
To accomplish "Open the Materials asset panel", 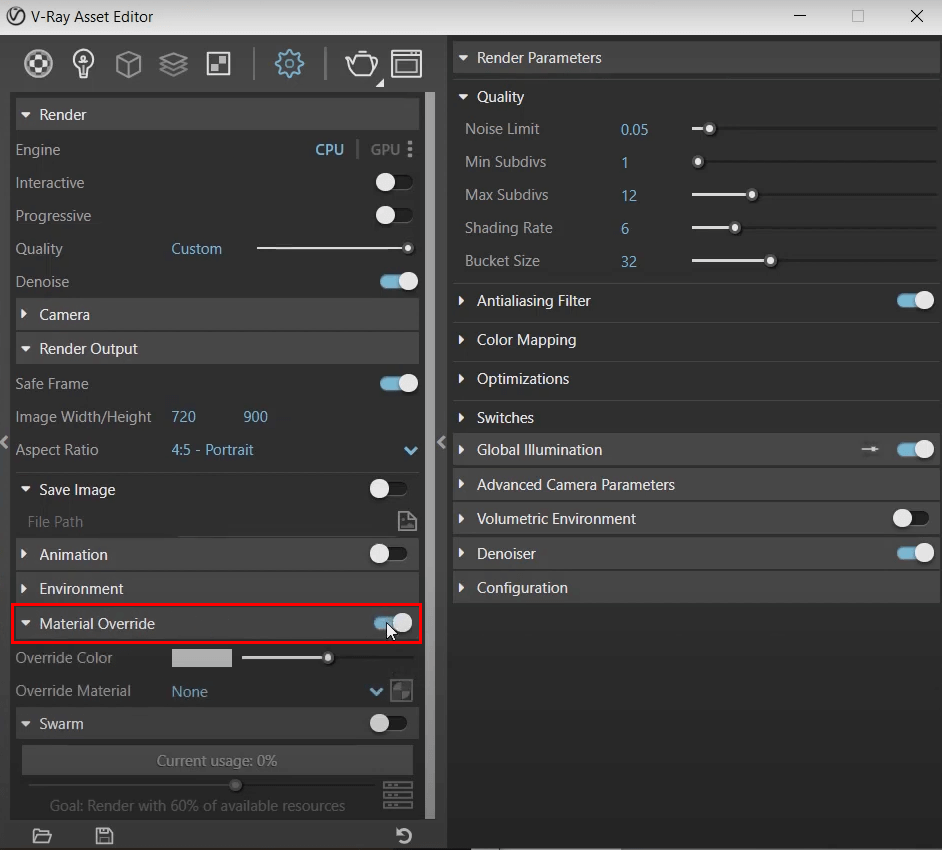I will point(38,63).
